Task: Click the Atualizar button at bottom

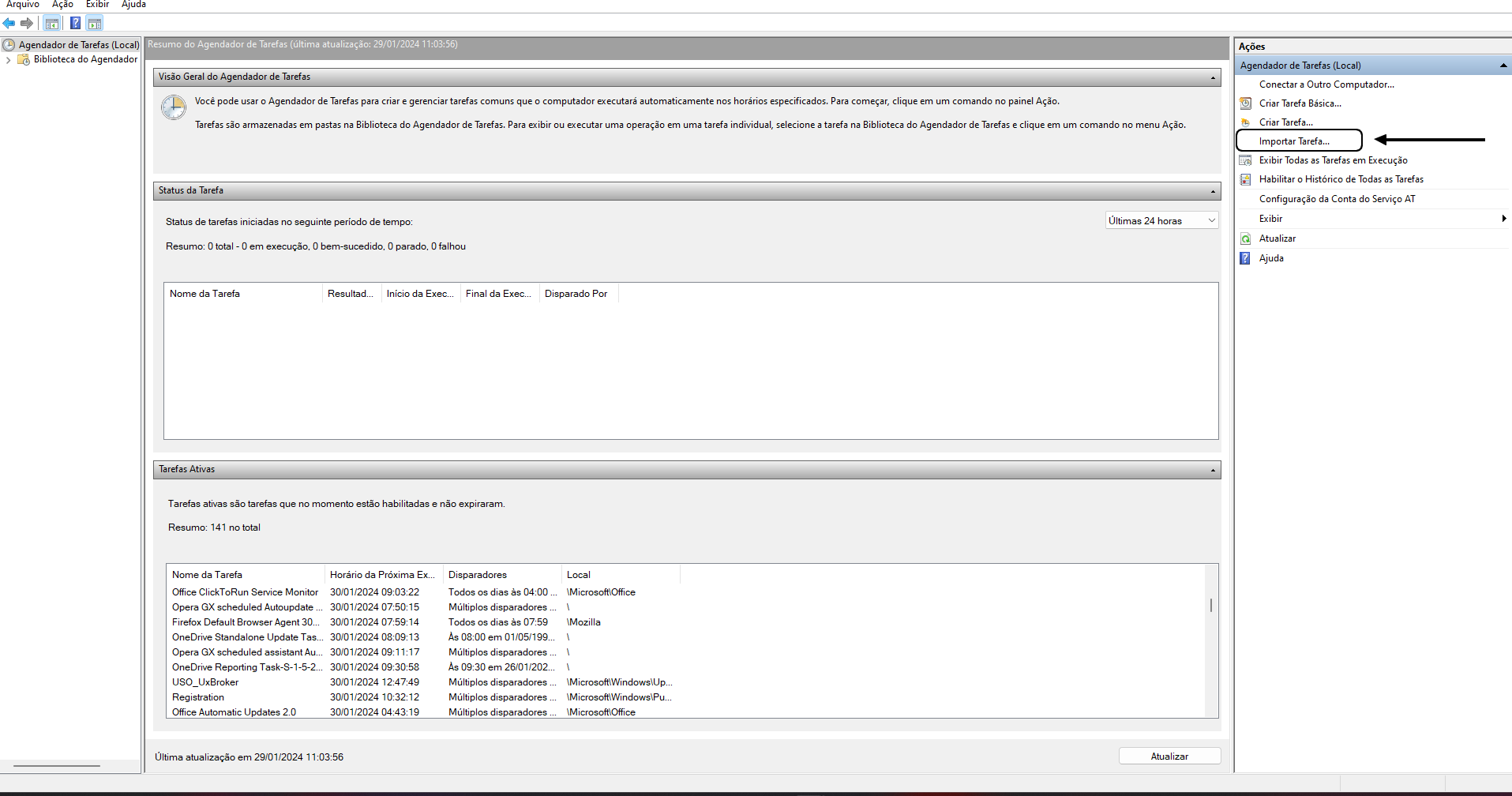Action: tap(1169, 757)
